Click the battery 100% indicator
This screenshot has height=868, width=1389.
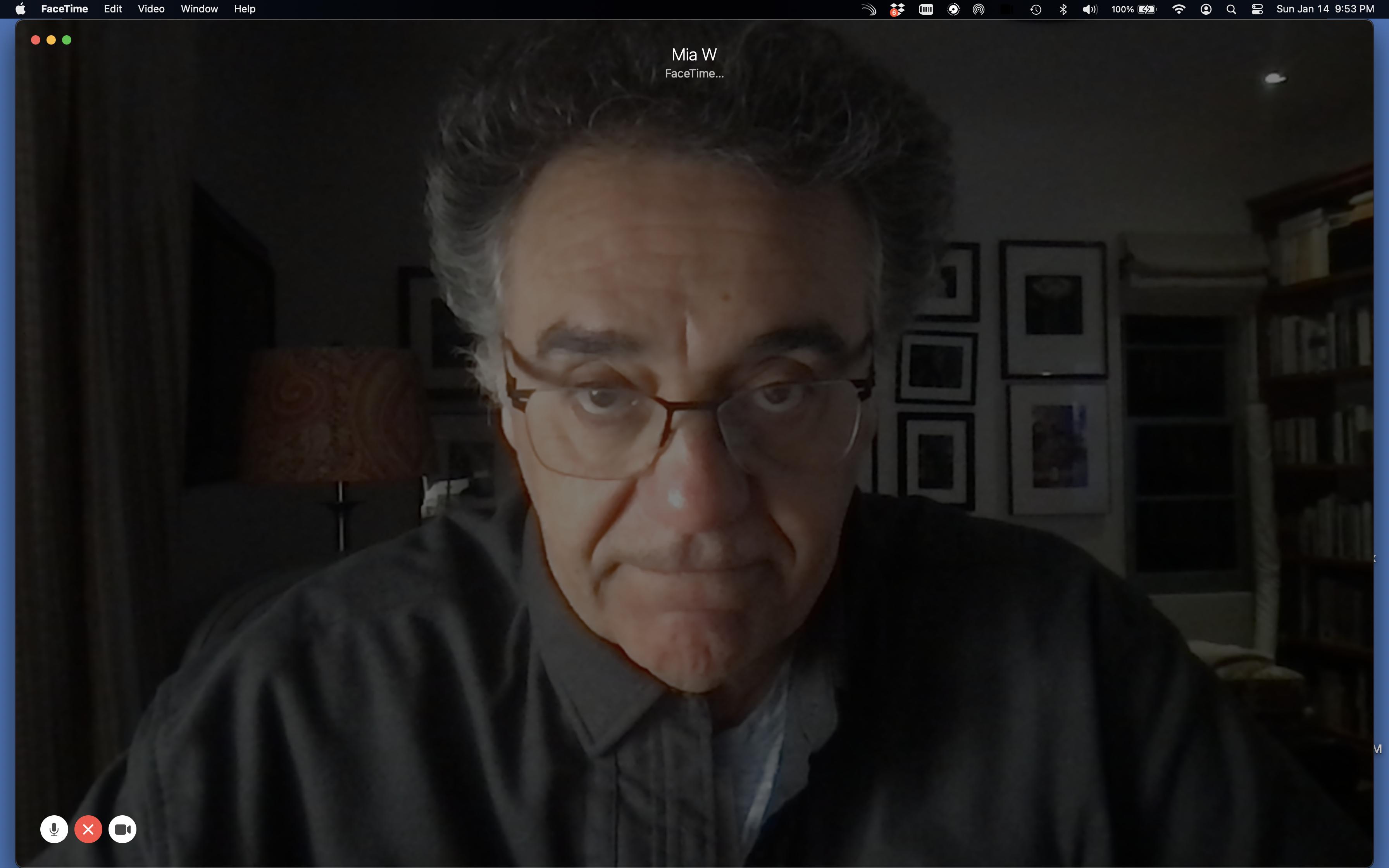1134,9
